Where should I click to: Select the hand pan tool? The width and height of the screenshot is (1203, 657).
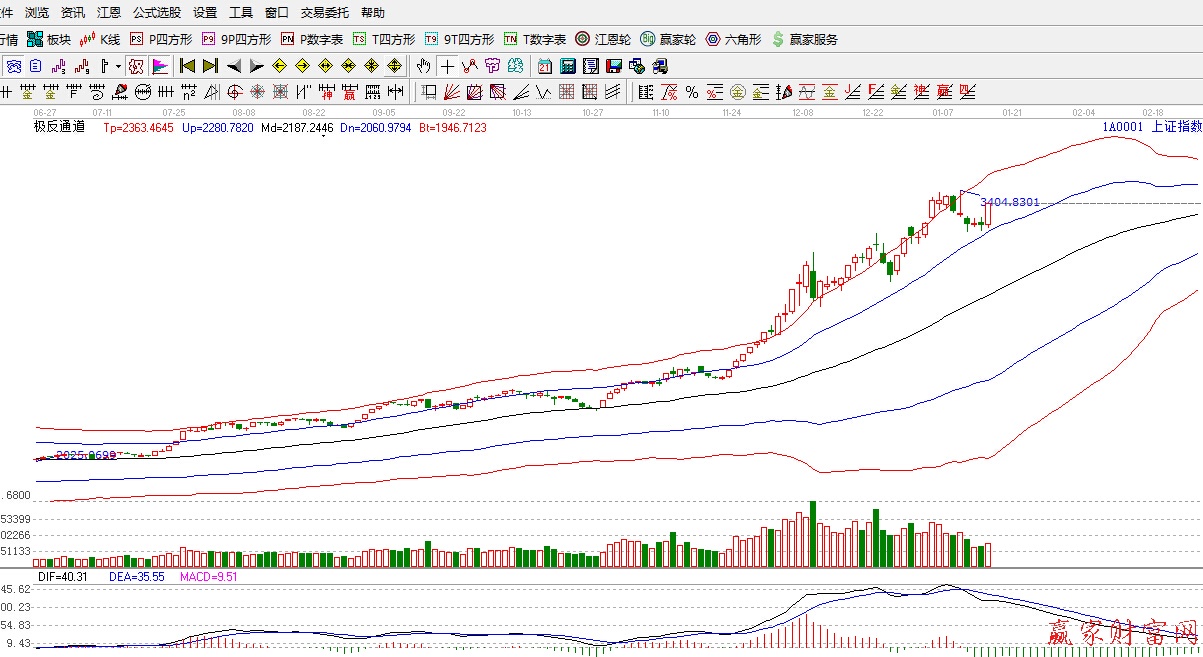click(x=423, y=67)
